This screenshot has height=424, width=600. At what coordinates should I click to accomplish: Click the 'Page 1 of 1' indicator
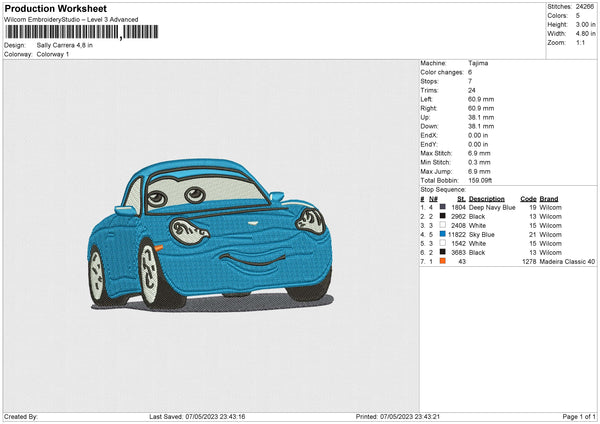click(579, 416)
